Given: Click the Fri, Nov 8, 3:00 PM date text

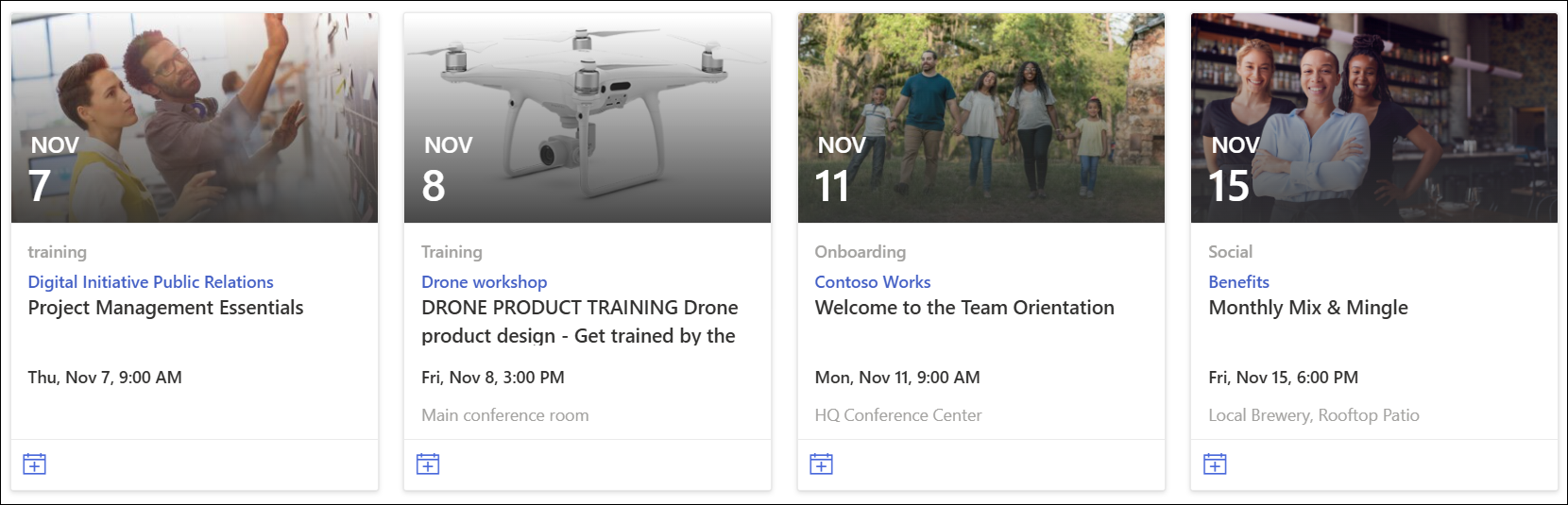Looking at the screenshot, I should click(493, 378).
